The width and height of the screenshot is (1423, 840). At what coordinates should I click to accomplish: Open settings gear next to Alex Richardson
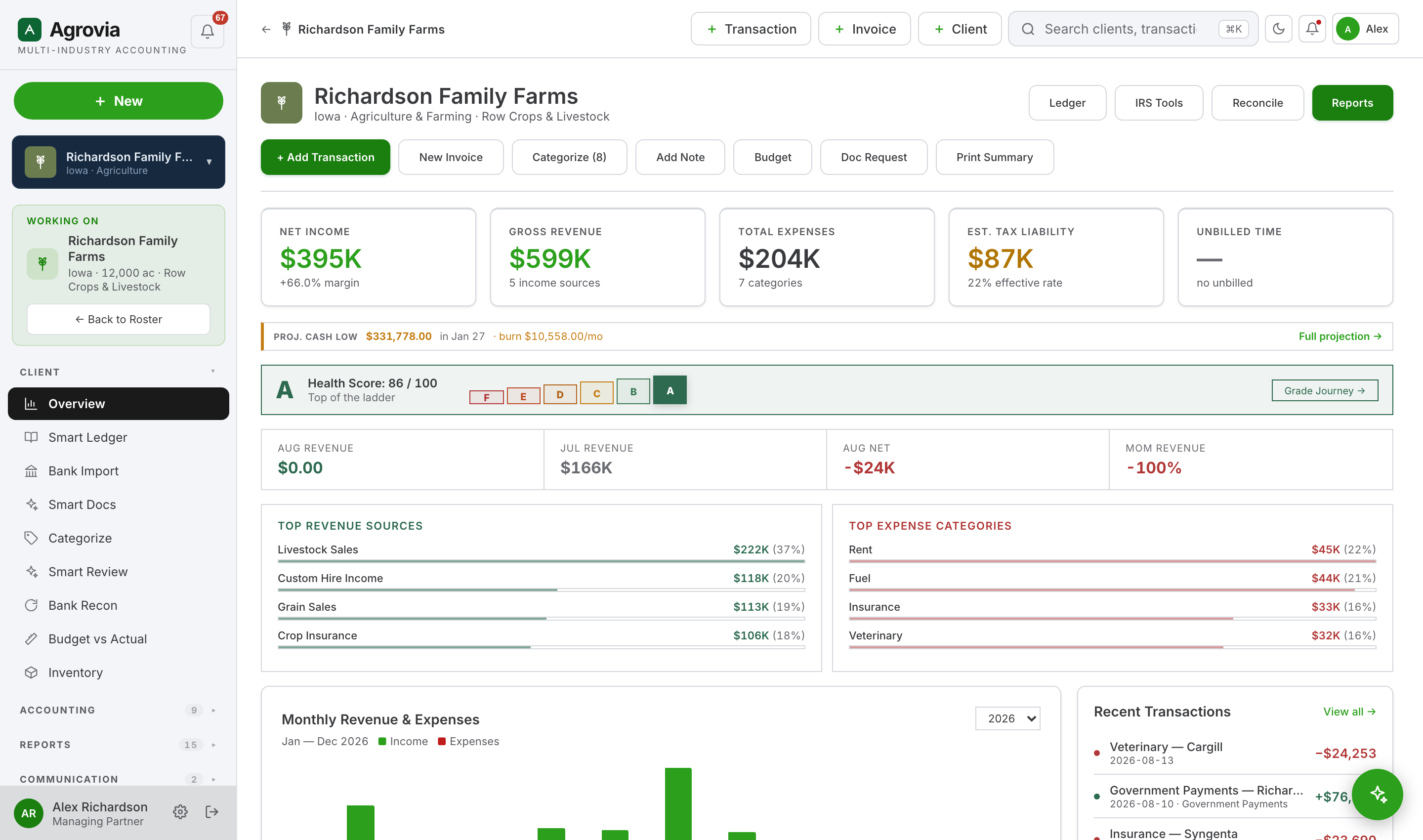180,812
